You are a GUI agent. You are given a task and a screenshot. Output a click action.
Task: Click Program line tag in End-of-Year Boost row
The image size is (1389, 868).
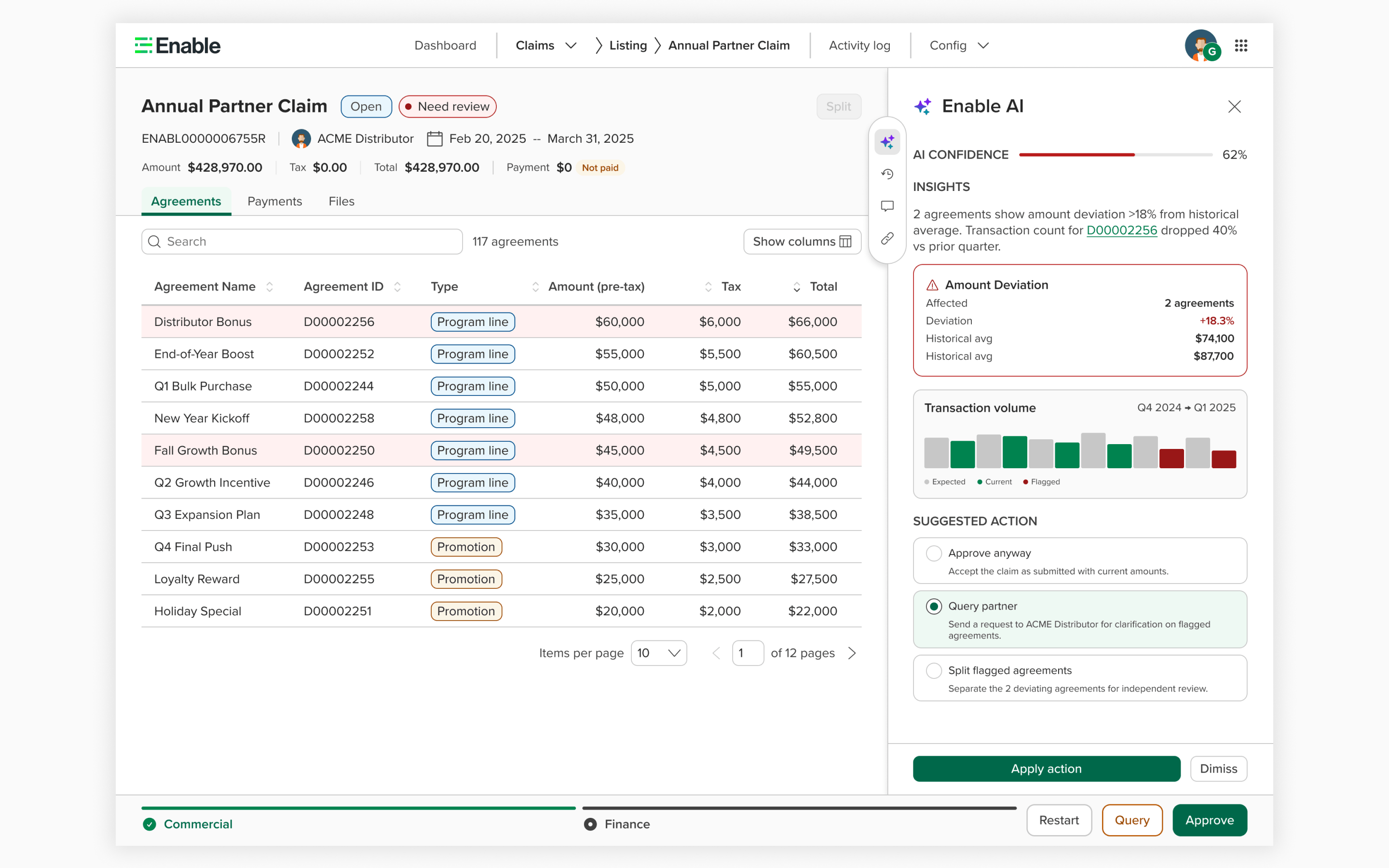(473, 354)
